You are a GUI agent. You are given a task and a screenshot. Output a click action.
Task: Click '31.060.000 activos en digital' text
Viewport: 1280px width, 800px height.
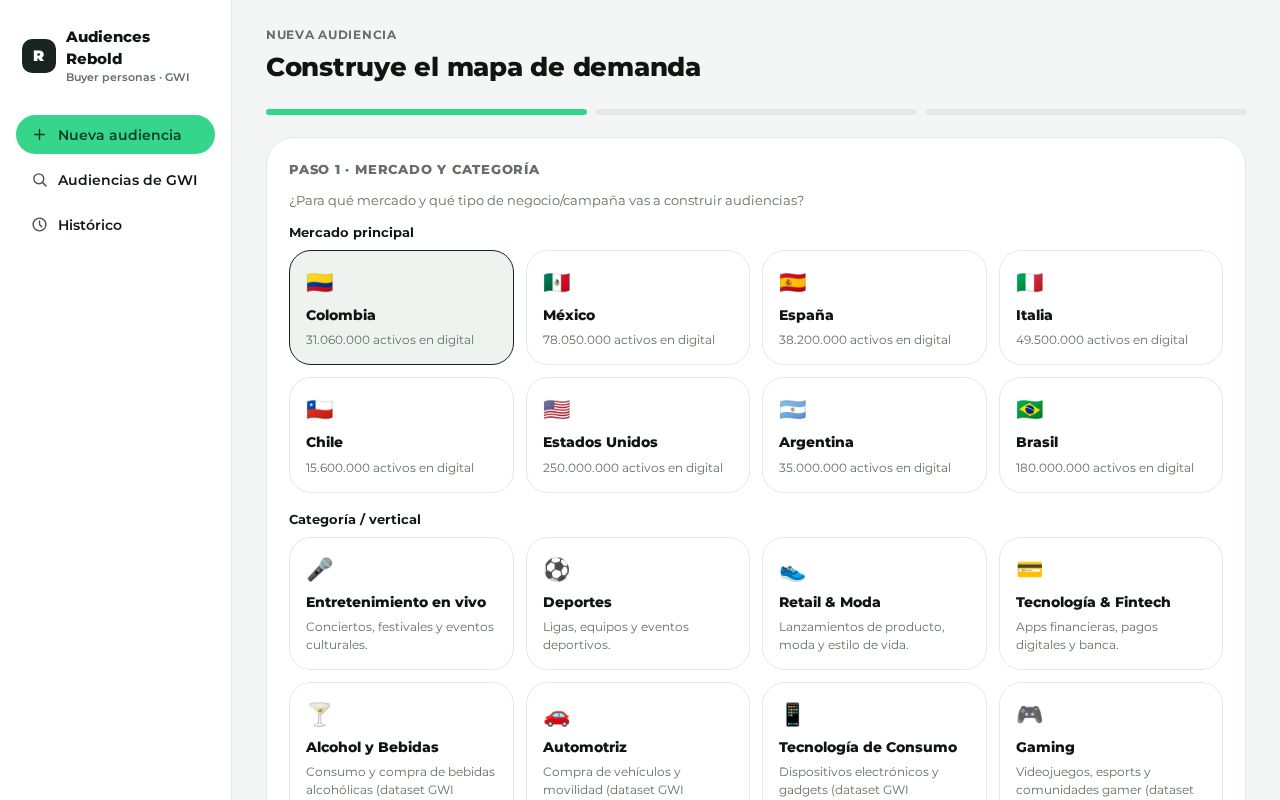(390, 340)
